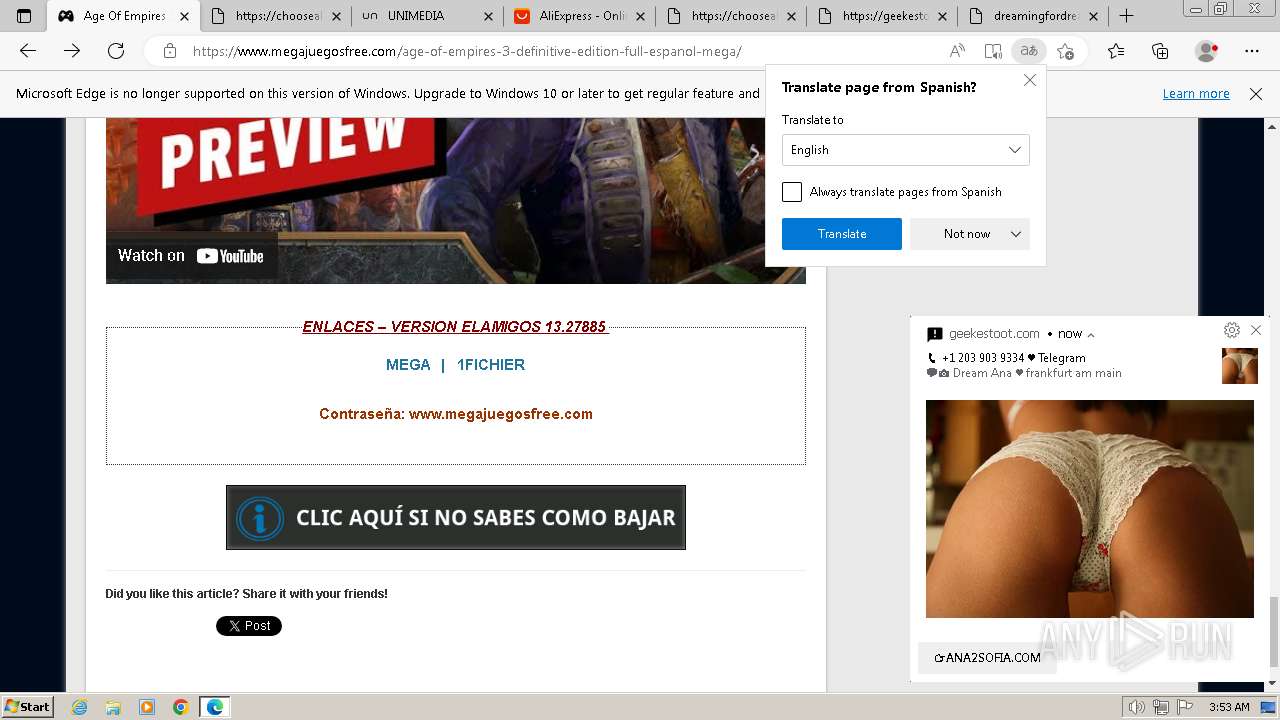Open the Read aloud icon

957,51
